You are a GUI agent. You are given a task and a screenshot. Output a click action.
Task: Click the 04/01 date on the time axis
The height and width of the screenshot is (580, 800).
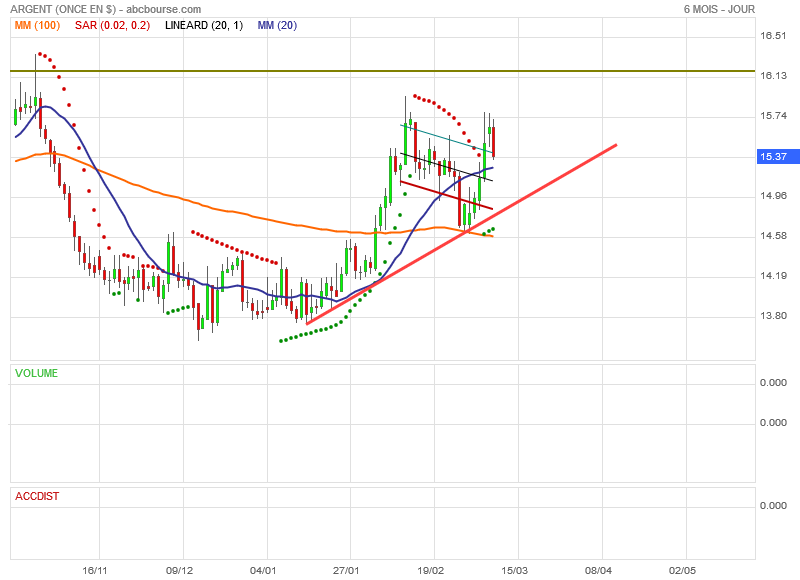(x=263, y=570)
